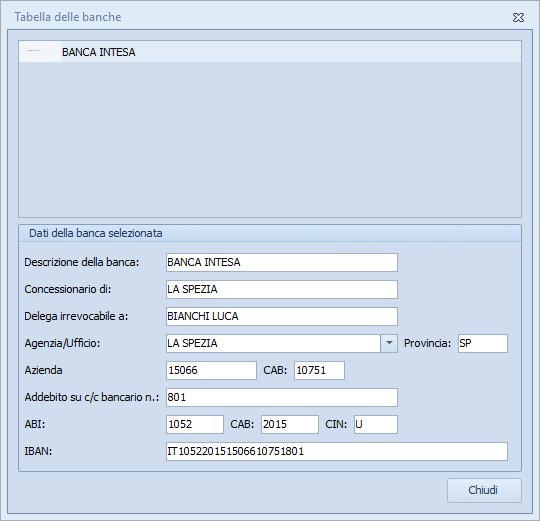
Task: Select the Delega irrevocabile a field
Action: pyautogui.click(x=282, y=316)
